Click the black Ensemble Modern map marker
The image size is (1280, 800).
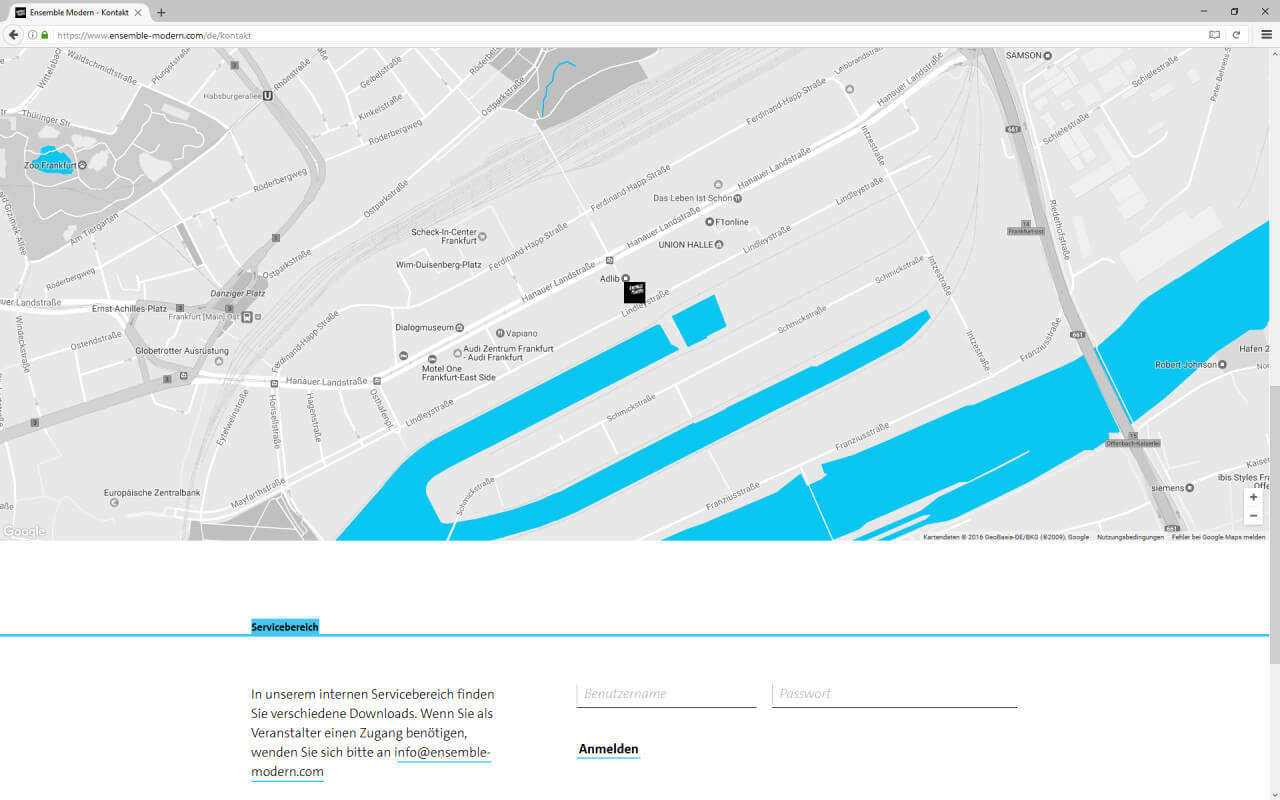click(634, 292)
